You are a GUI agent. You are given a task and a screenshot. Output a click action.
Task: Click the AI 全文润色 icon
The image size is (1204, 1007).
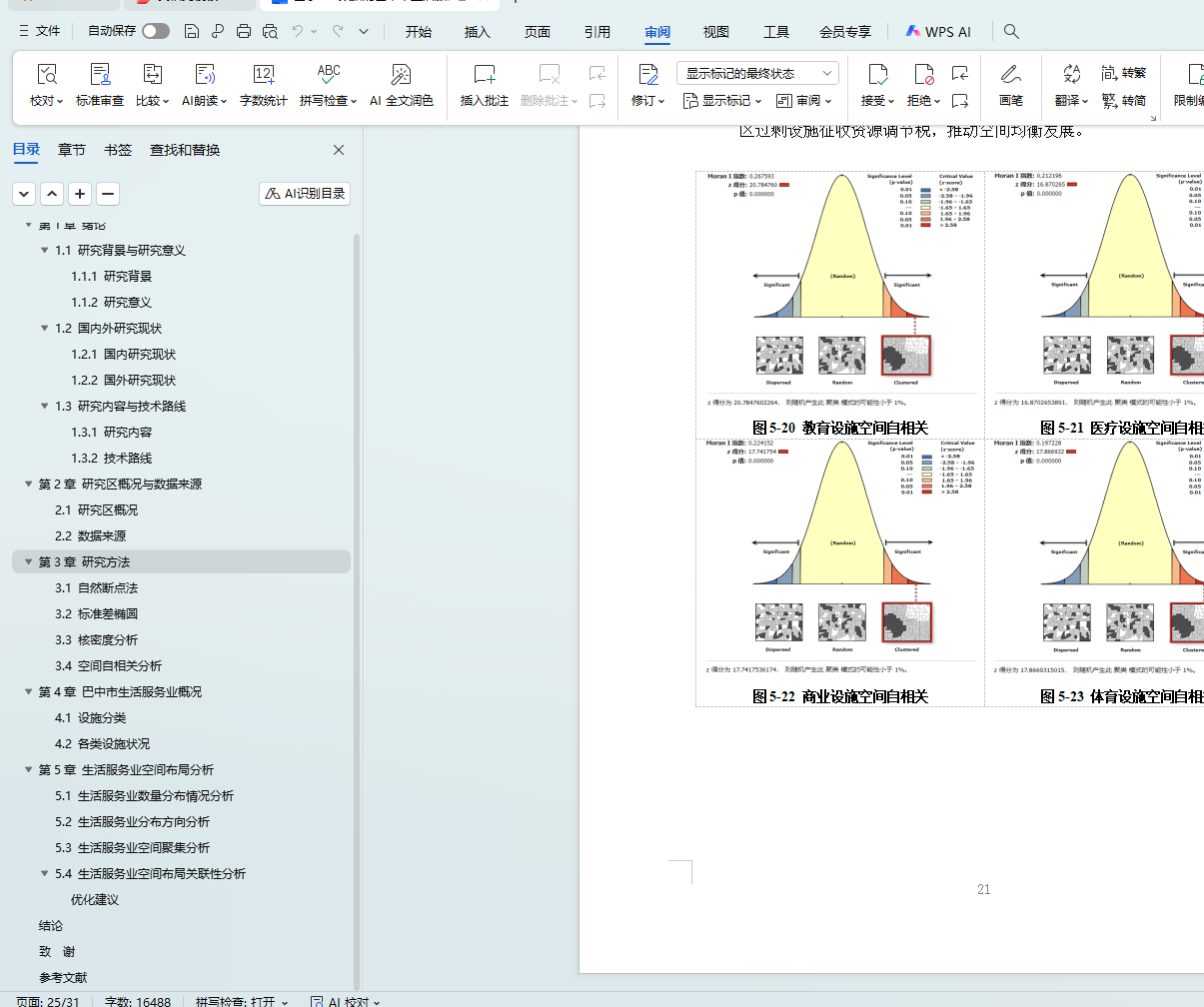(x=401, y=76)
